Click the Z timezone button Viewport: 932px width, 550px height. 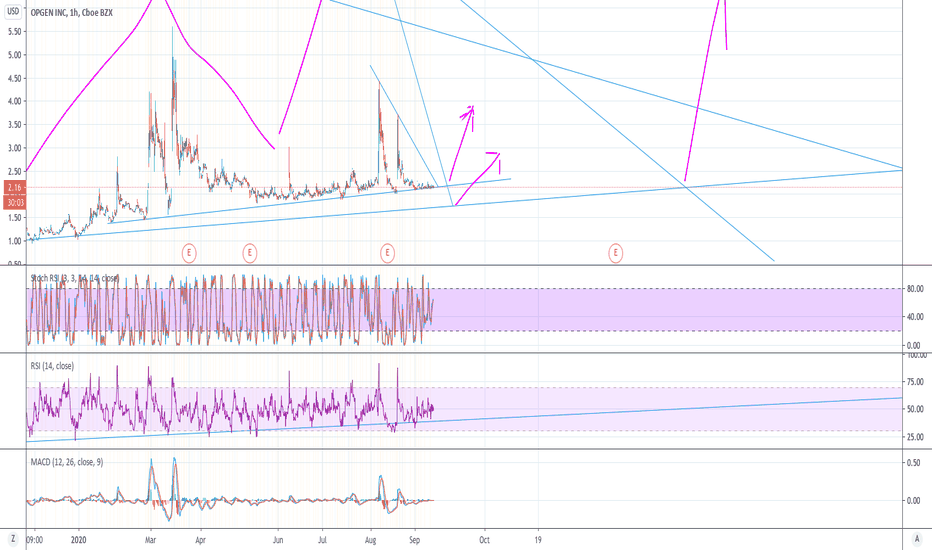12,539
